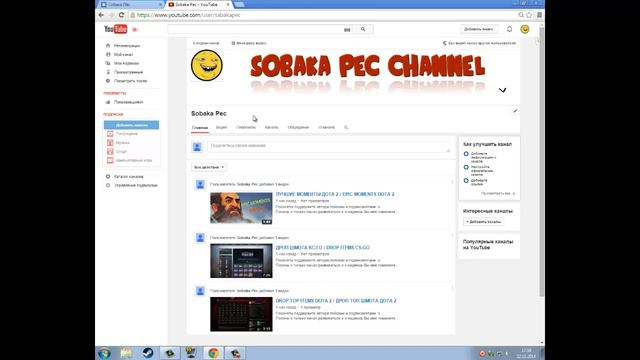Open options menu for the ЛУЧШИЕ МОМЕНТЫ post
Screen dimensions: 640x360
(x=452, y=182)
